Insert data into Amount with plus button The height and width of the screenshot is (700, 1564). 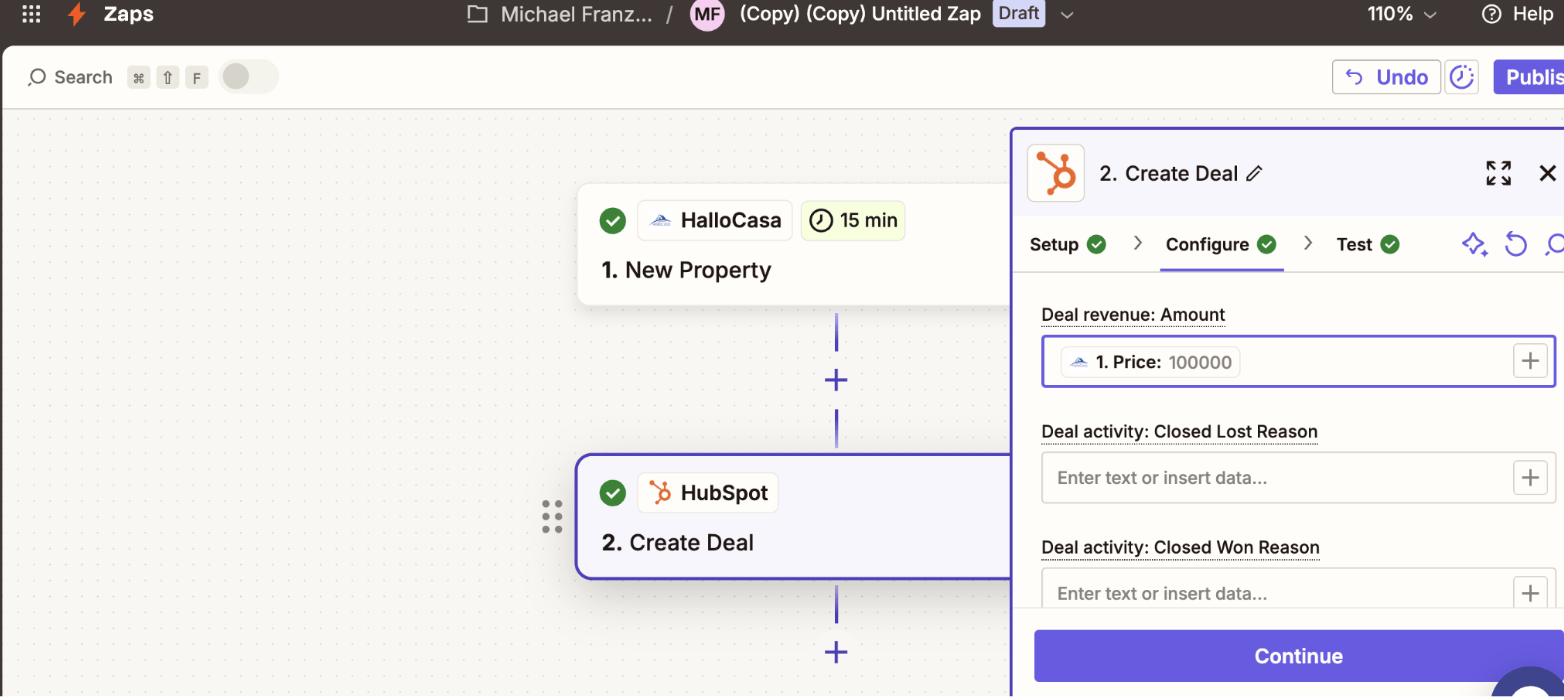click(x=1530, y=361)
